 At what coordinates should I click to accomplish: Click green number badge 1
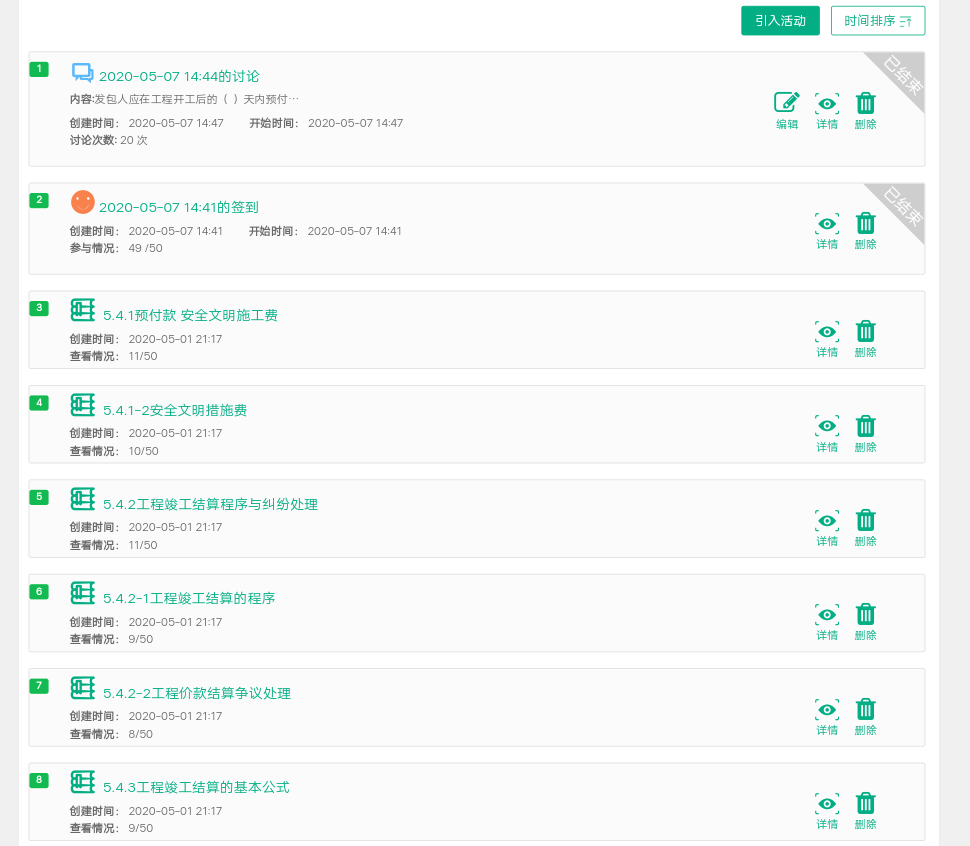point(39,69)
